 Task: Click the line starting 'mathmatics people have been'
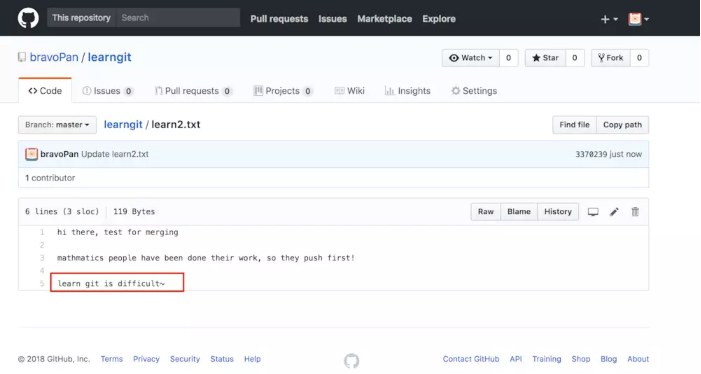[x=206, y=258]
